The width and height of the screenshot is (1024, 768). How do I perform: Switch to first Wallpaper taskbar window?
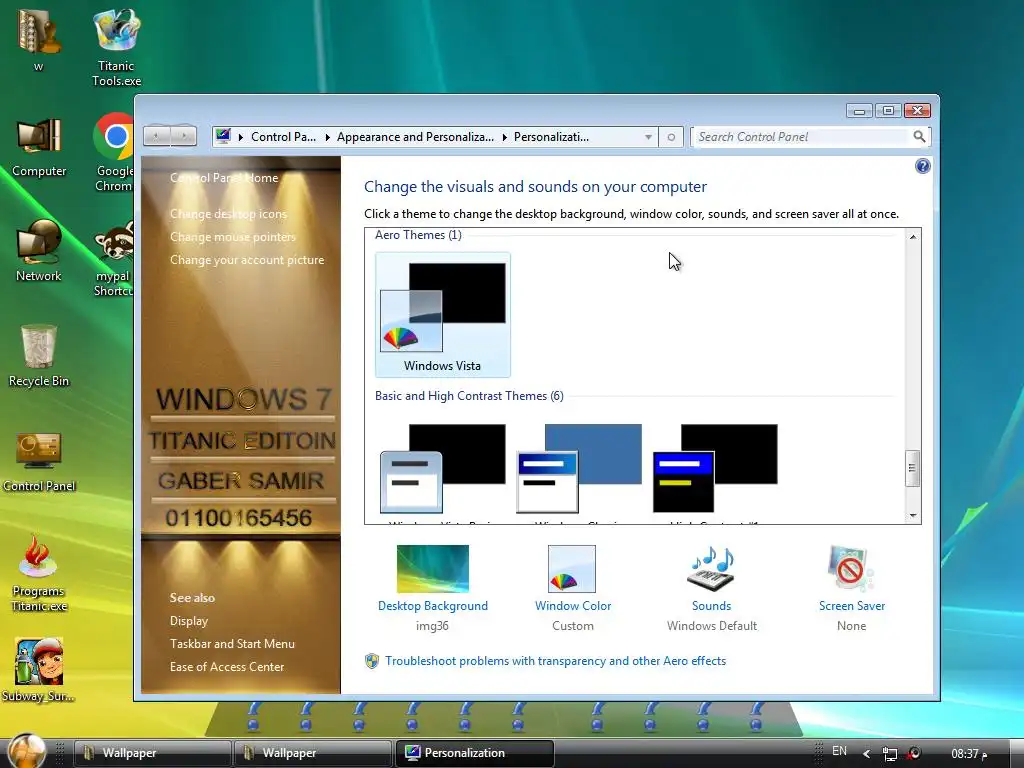pyautogui.click(x=152, y=753)
